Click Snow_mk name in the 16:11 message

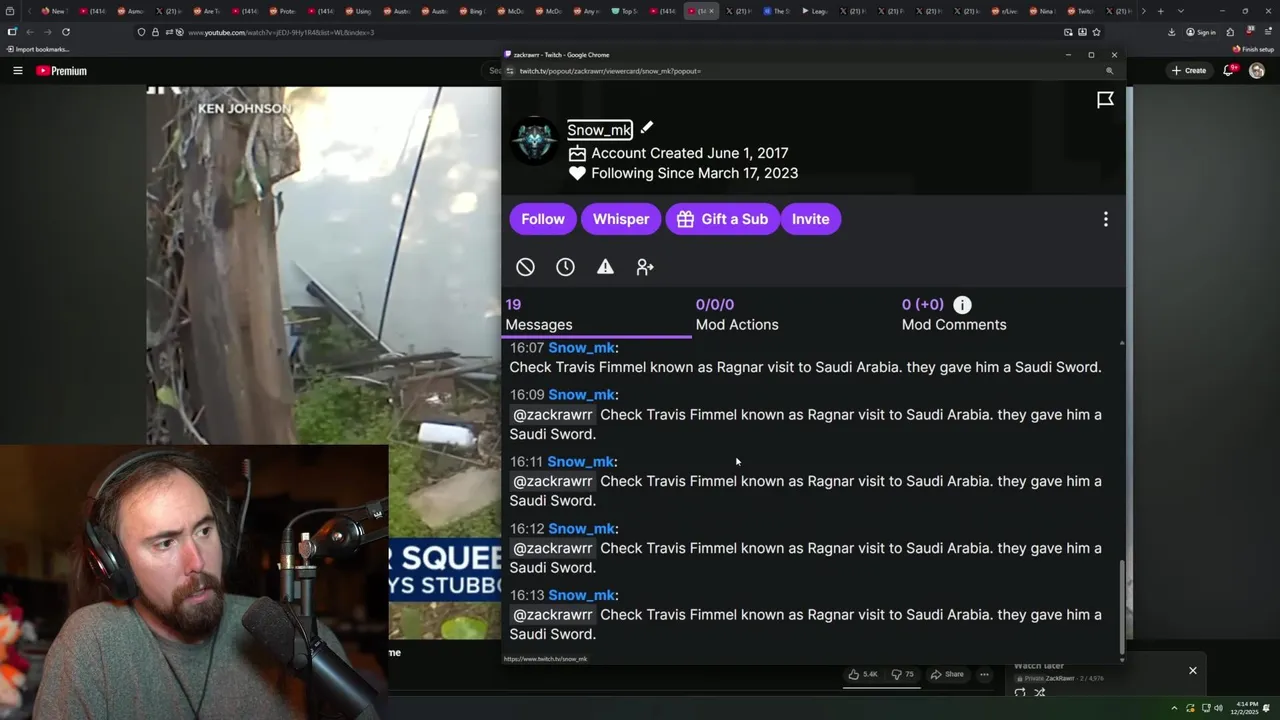coord(580,462)
